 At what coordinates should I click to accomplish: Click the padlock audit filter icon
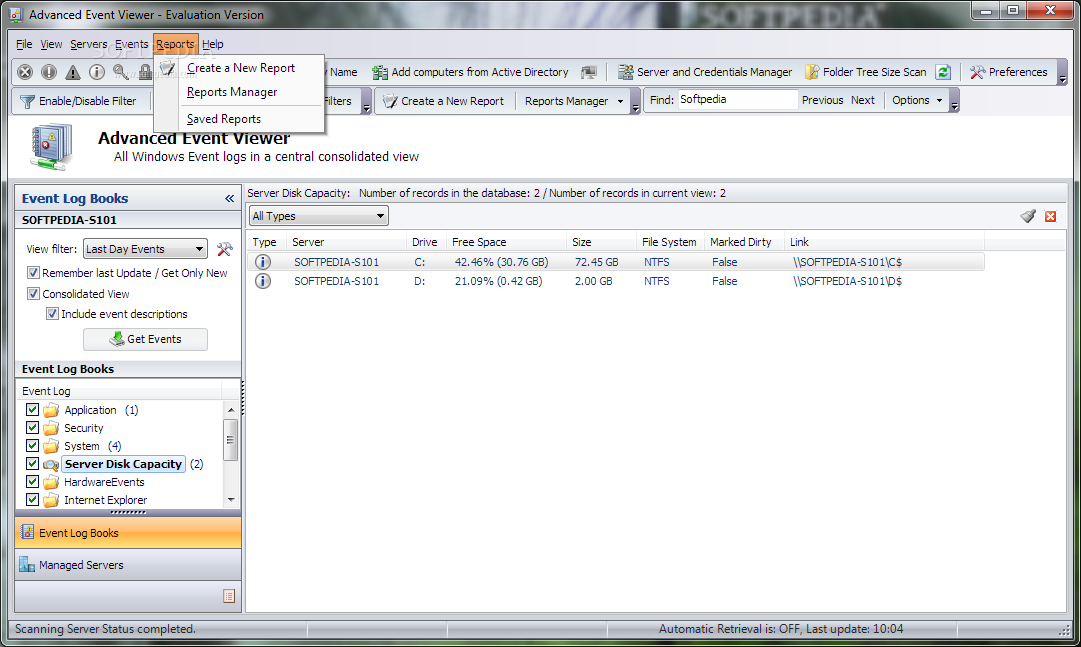[x=145, y=72]
